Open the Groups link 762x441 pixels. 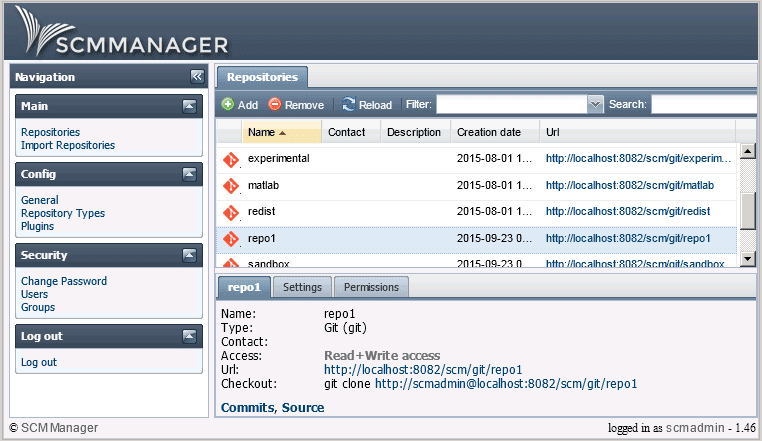click(38, 308)
